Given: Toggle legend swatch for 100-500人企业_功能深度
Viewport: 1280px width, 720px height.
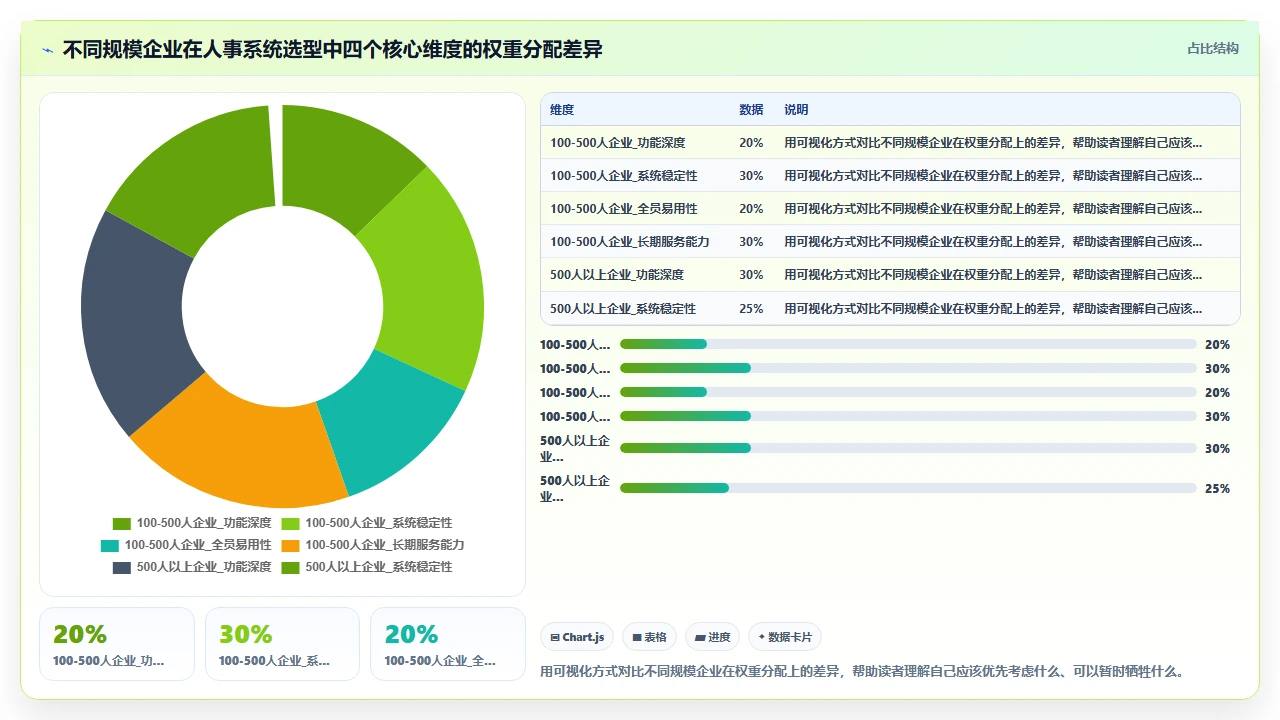Looking at the screenshot, I should tap(122, 523).
